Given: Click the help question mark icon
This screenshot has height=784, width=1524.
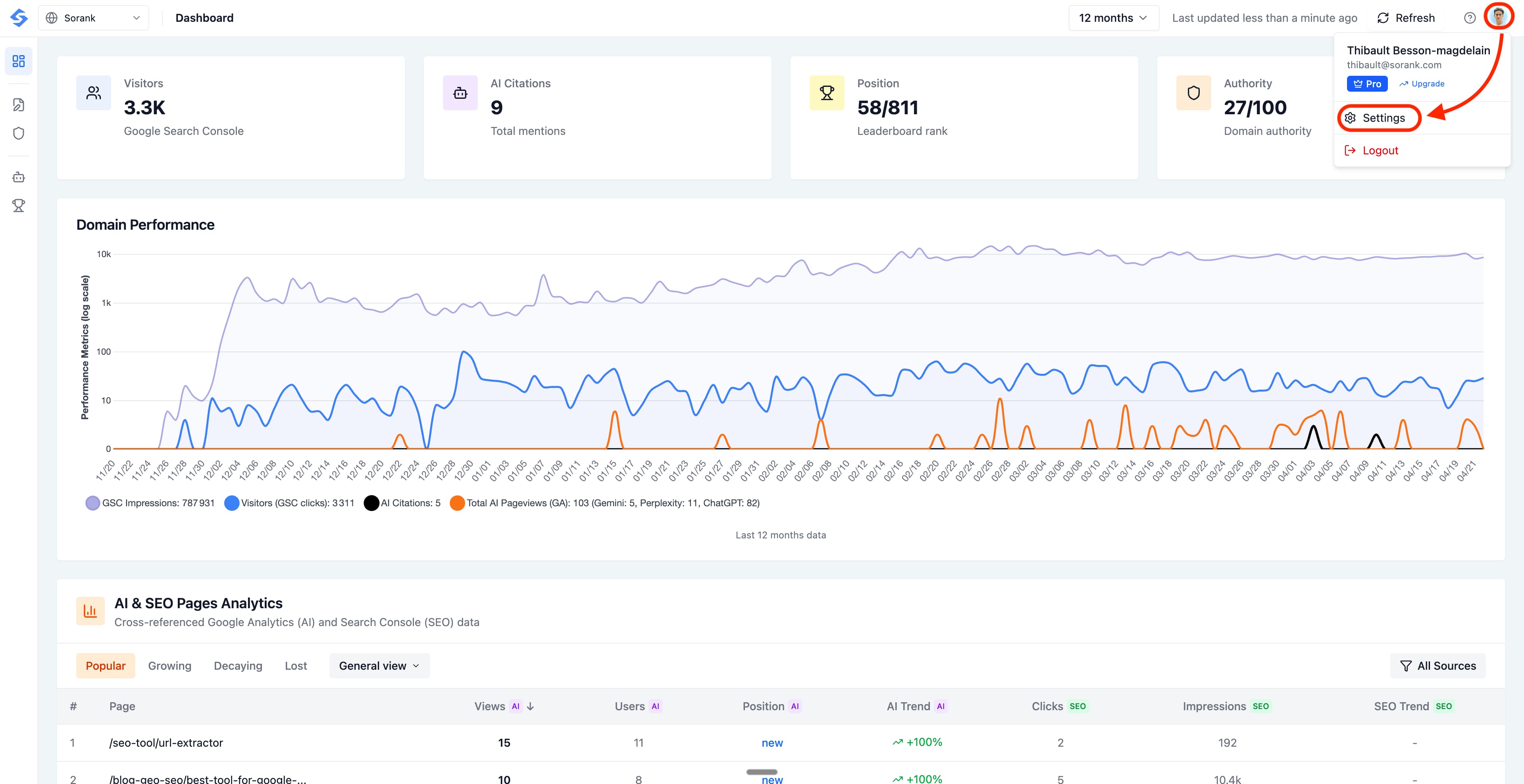Looking at the screenshot, I should coord(1470,18).
